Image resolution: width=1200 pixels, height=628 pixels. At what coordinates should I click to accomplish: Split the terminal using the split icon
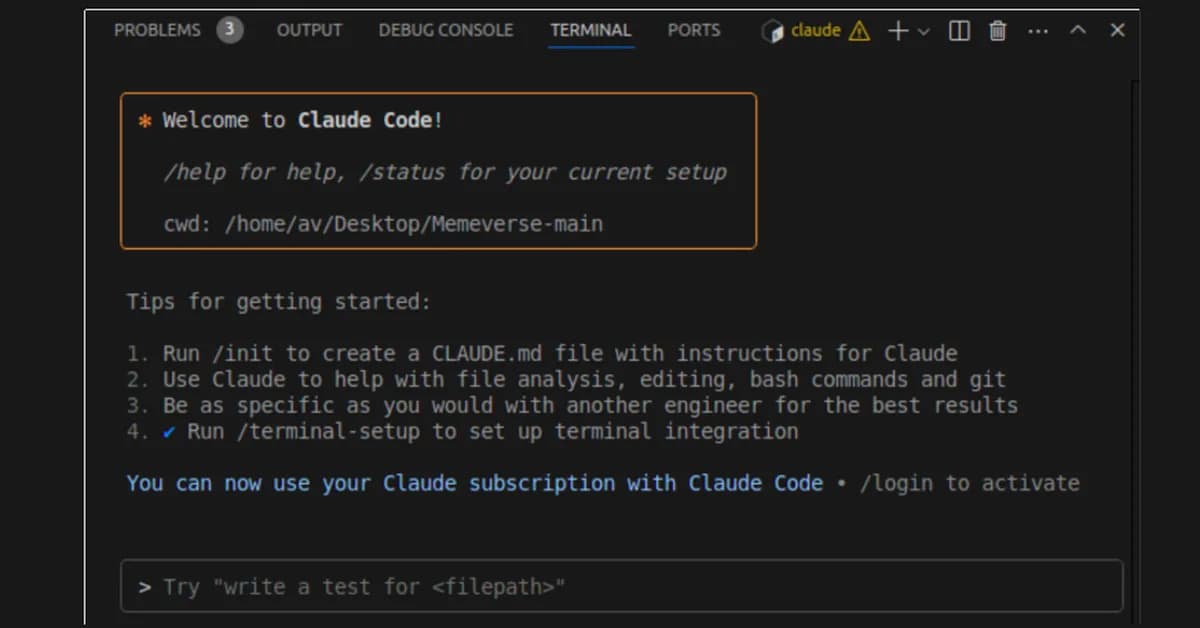pos(958,30)
